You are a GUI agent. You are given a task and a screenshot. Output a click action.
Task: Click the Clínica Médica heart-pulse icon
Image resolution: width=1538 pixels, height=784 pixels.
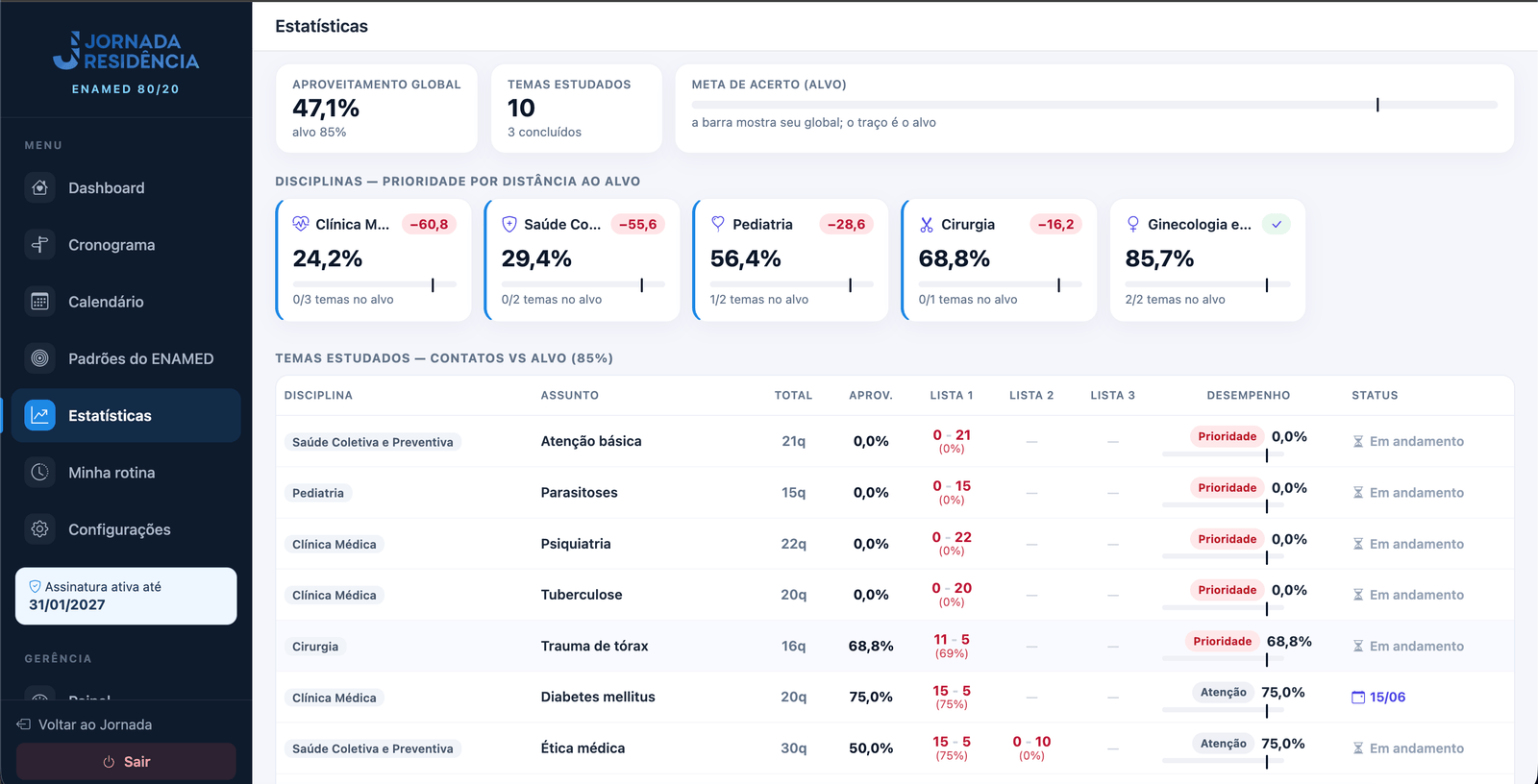(301, 224)
